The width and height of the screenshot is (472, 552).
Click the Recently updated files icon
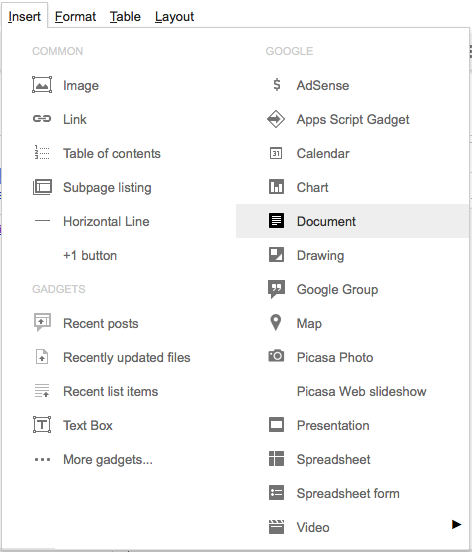click(42, 357)
